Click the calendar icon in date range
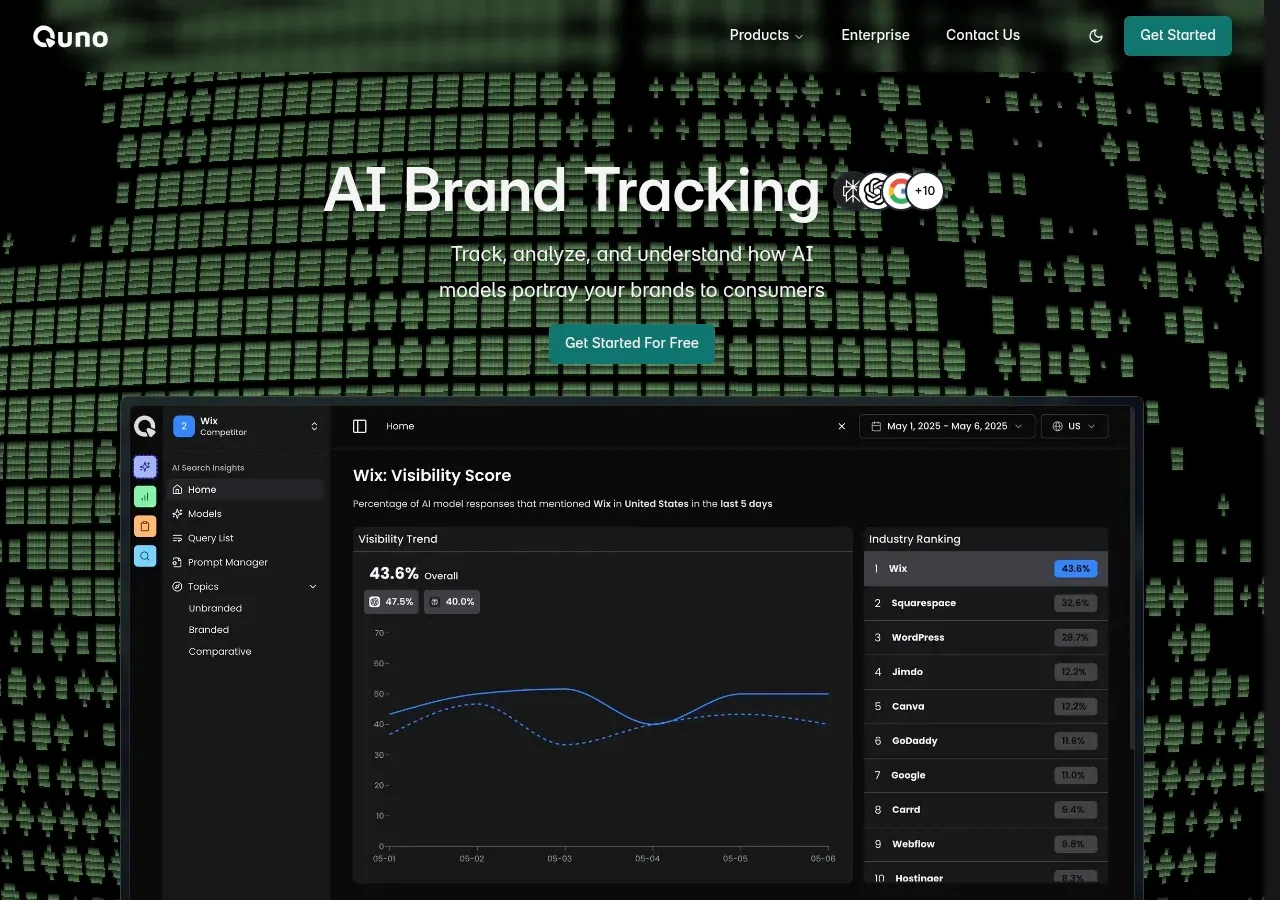The width and height of the screenshot is (1280, 900). [876, 426]
